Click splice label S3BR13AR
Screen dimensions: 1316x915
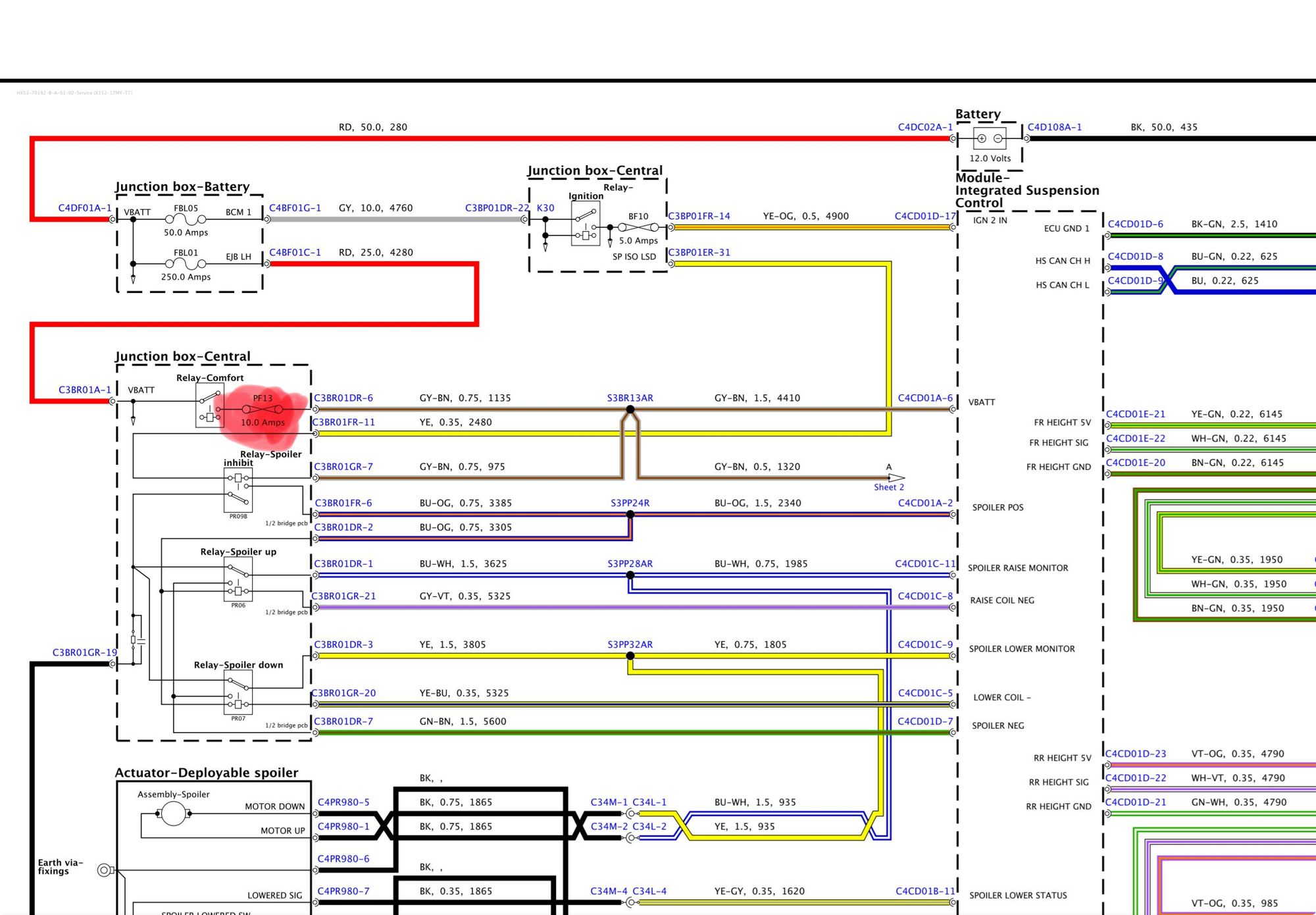630,398
